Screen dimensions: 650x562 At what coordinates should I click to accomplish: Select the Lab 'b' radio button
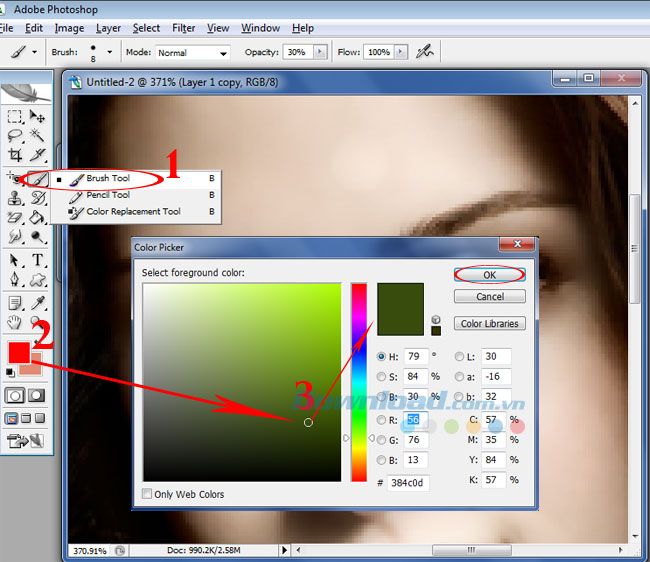pyautogui.click(x=459, y=397)
